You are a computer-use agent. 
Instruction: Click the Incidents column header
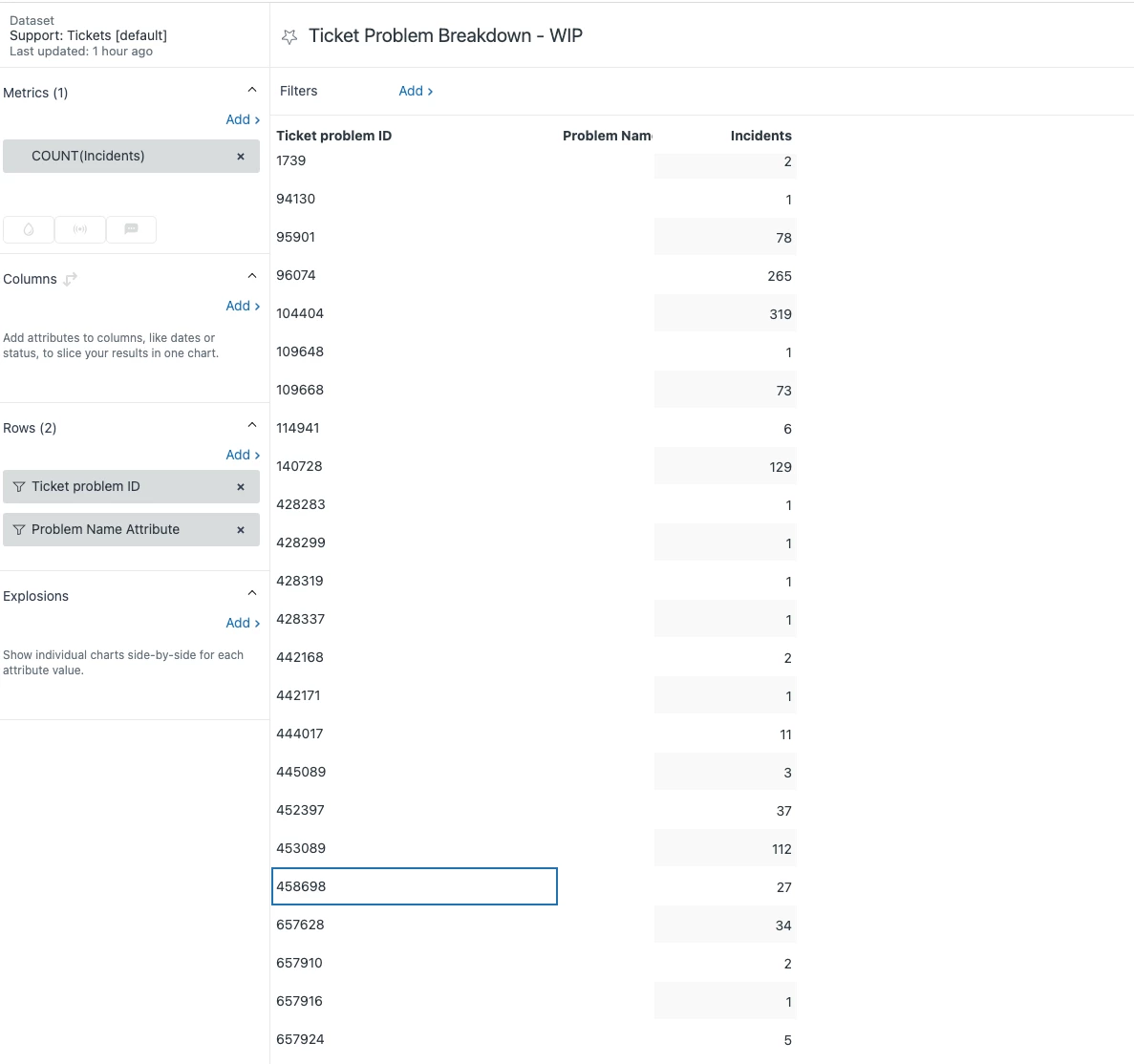760,136
